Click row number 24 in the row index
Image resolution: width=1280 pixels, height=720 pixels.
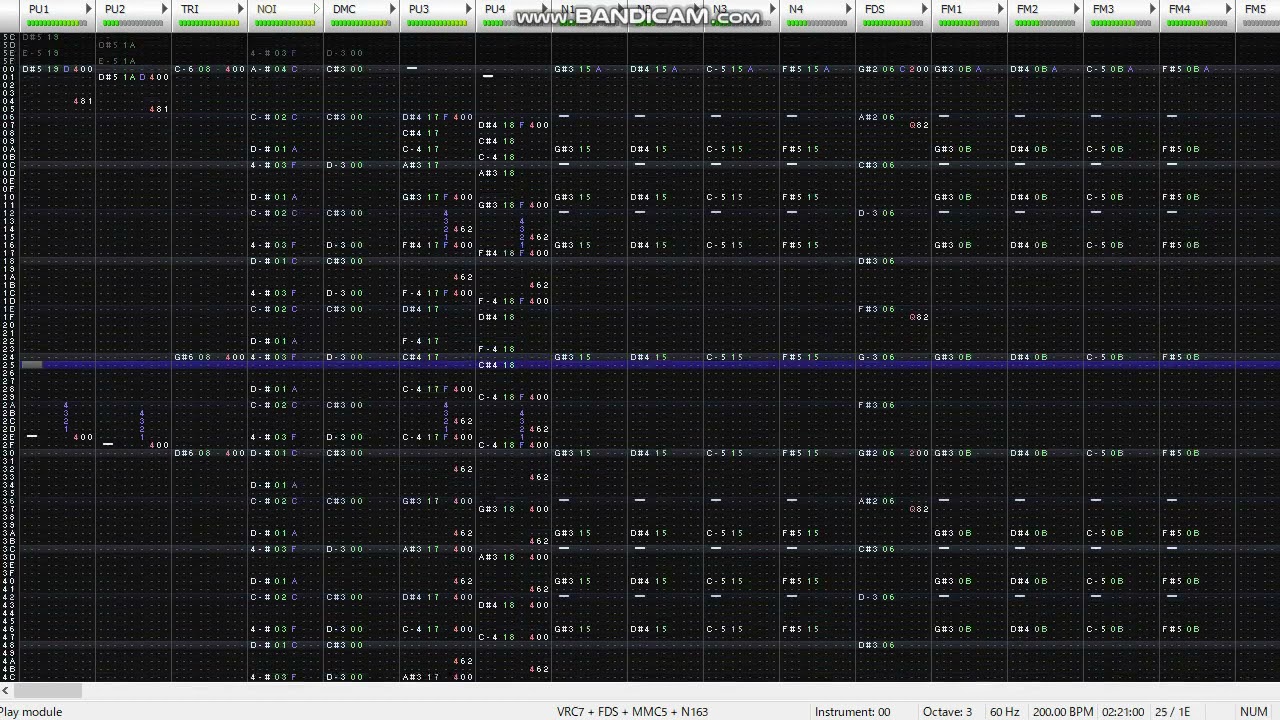tap(9, 357)
